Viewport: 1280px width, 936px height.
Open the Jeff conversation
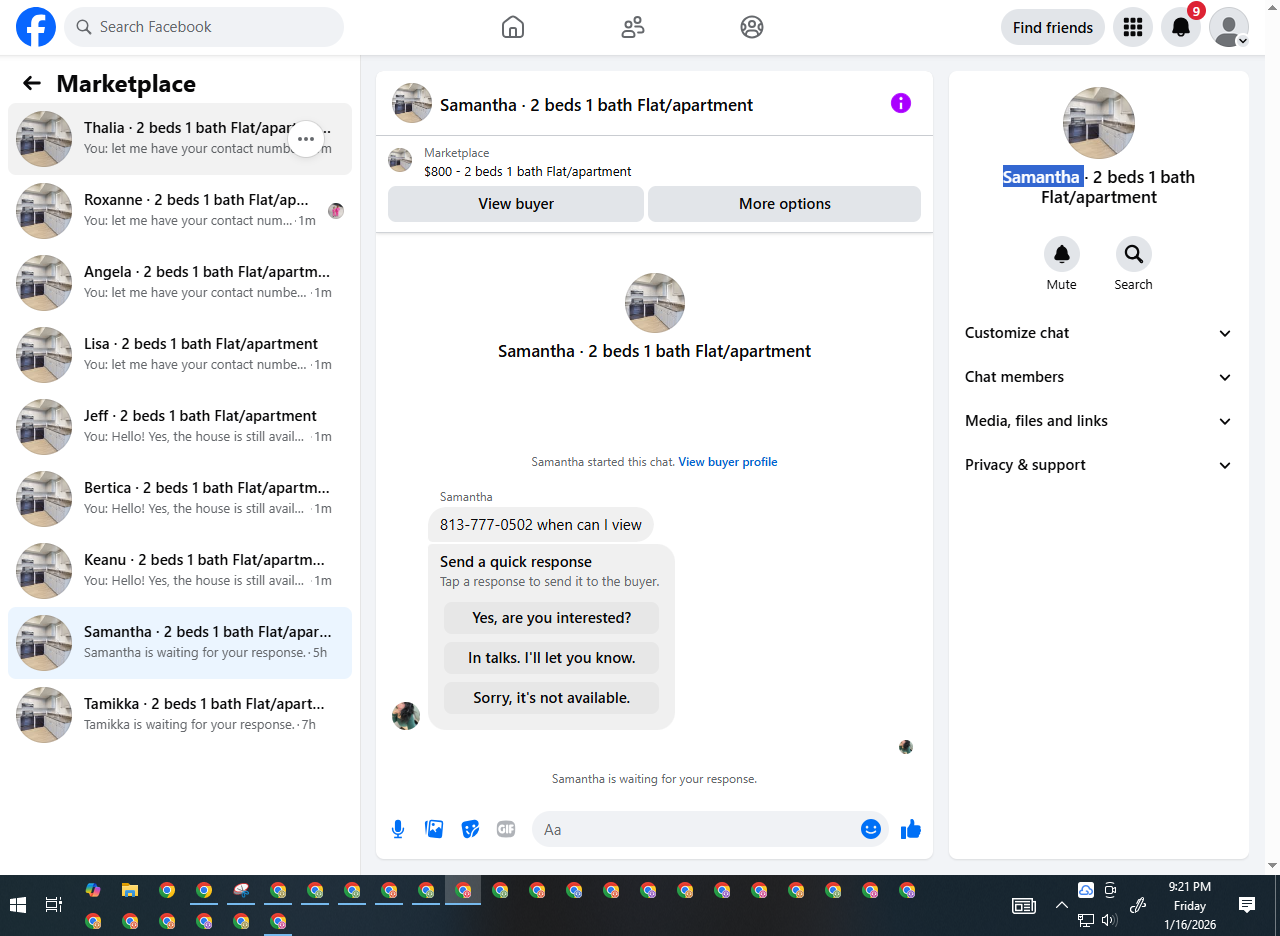click(180, 427)
